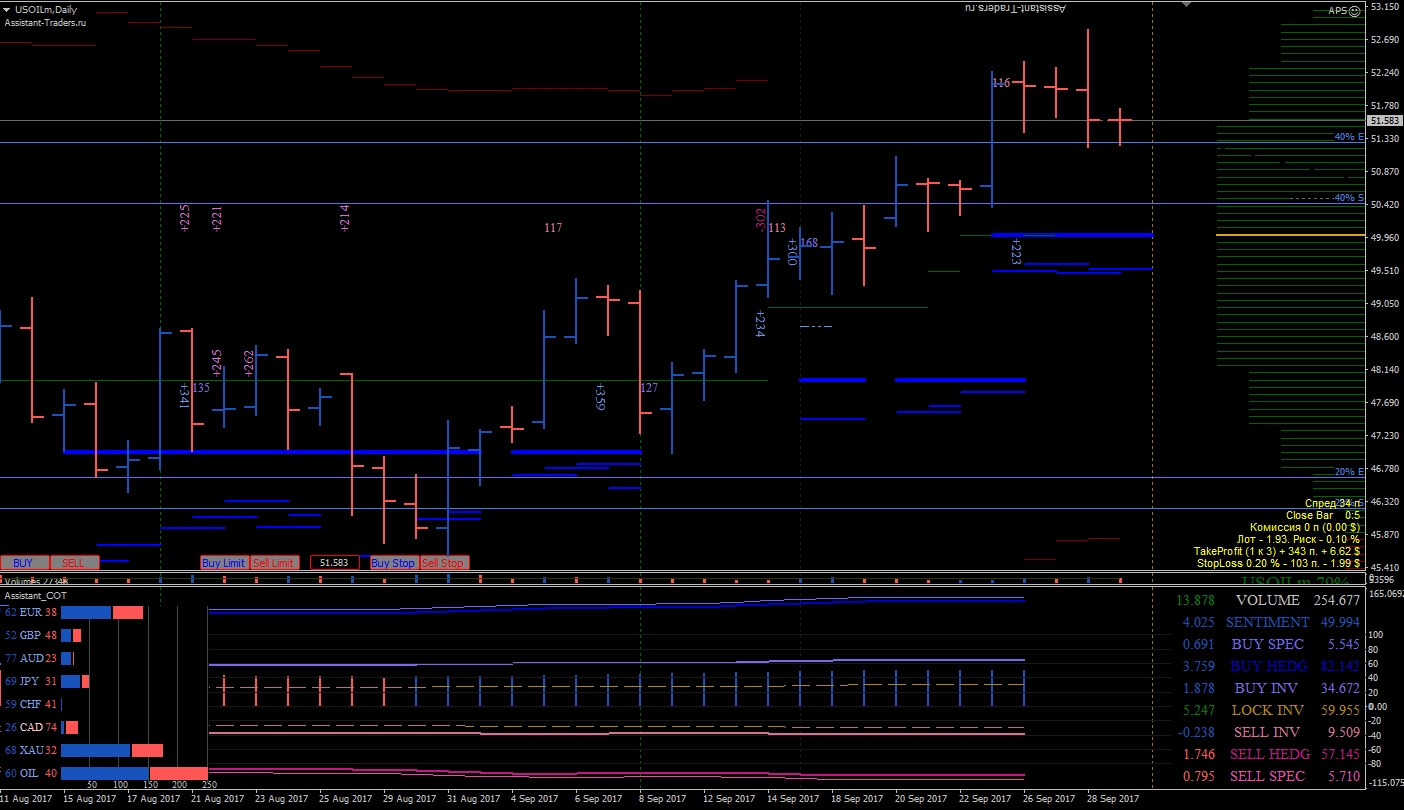Click the 49.994 sentiment value

(x=1340, y=622)
